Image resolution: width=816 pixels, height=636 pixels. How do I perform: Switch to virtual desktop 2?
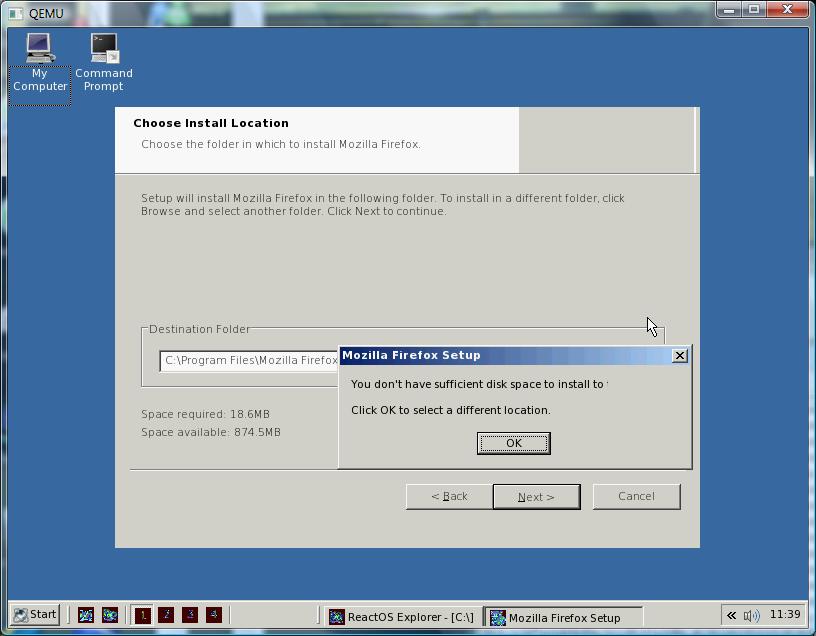(x=166, y=615)
